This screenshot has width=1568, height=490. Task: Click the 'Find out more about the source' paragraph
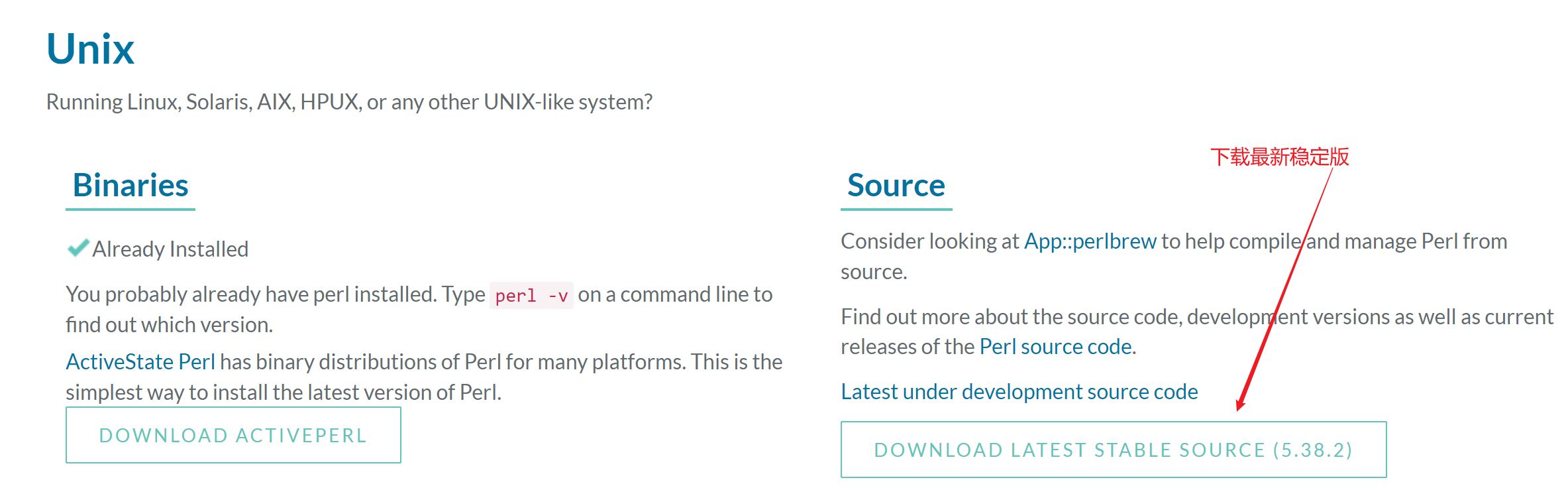point(1197,332)
